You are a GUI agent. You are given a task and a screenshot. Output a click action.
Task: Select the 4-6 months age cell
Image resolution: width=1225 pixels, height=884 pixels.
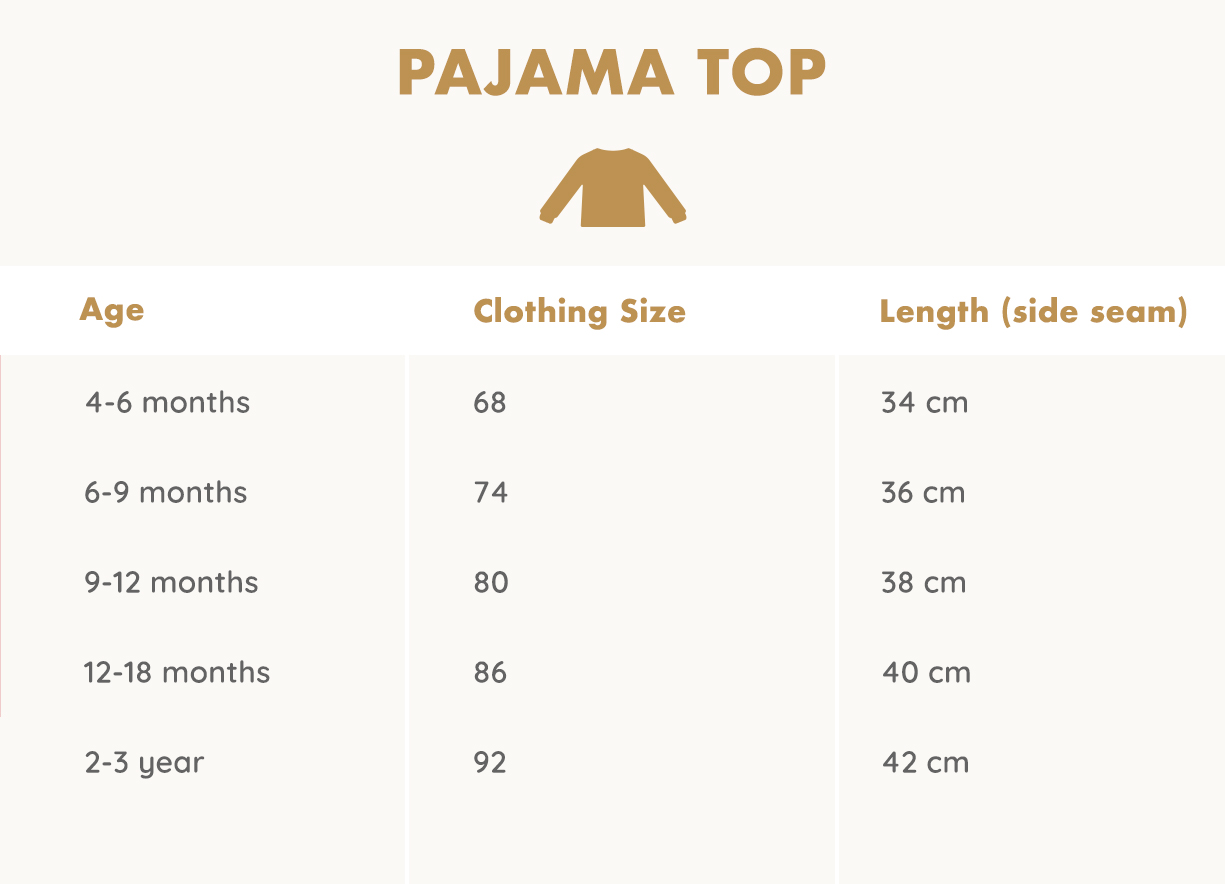coord(167,403)
